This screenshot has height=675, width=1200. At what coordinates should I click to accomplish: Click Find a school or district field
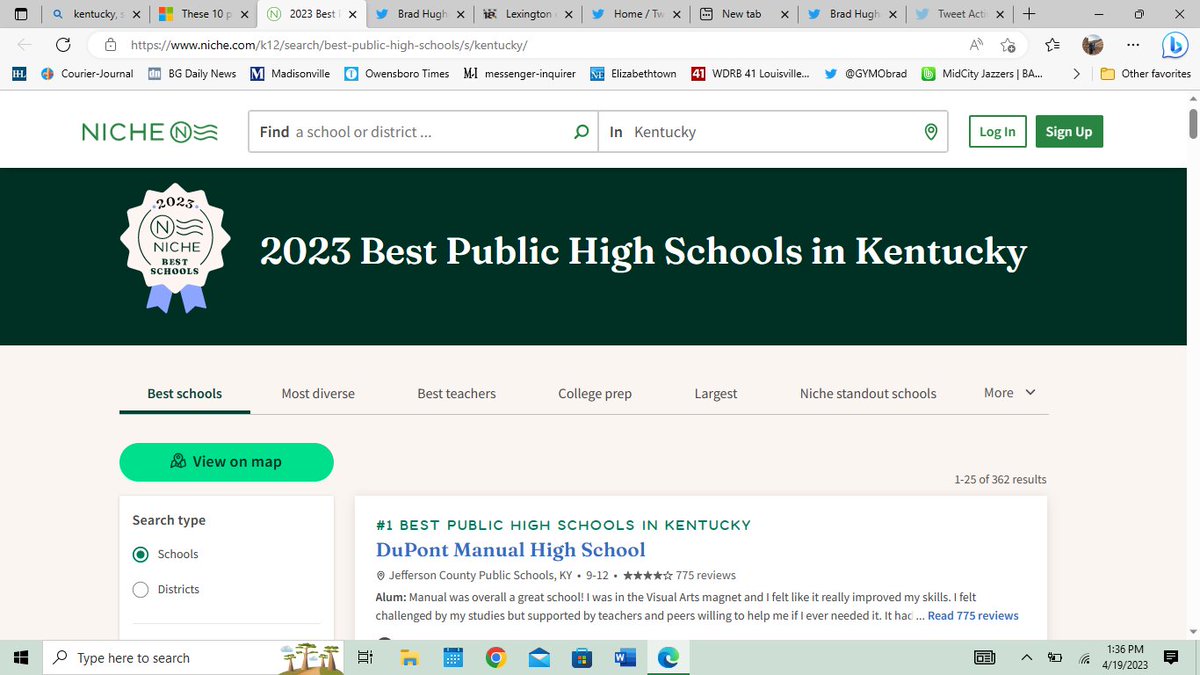point(423,132)
